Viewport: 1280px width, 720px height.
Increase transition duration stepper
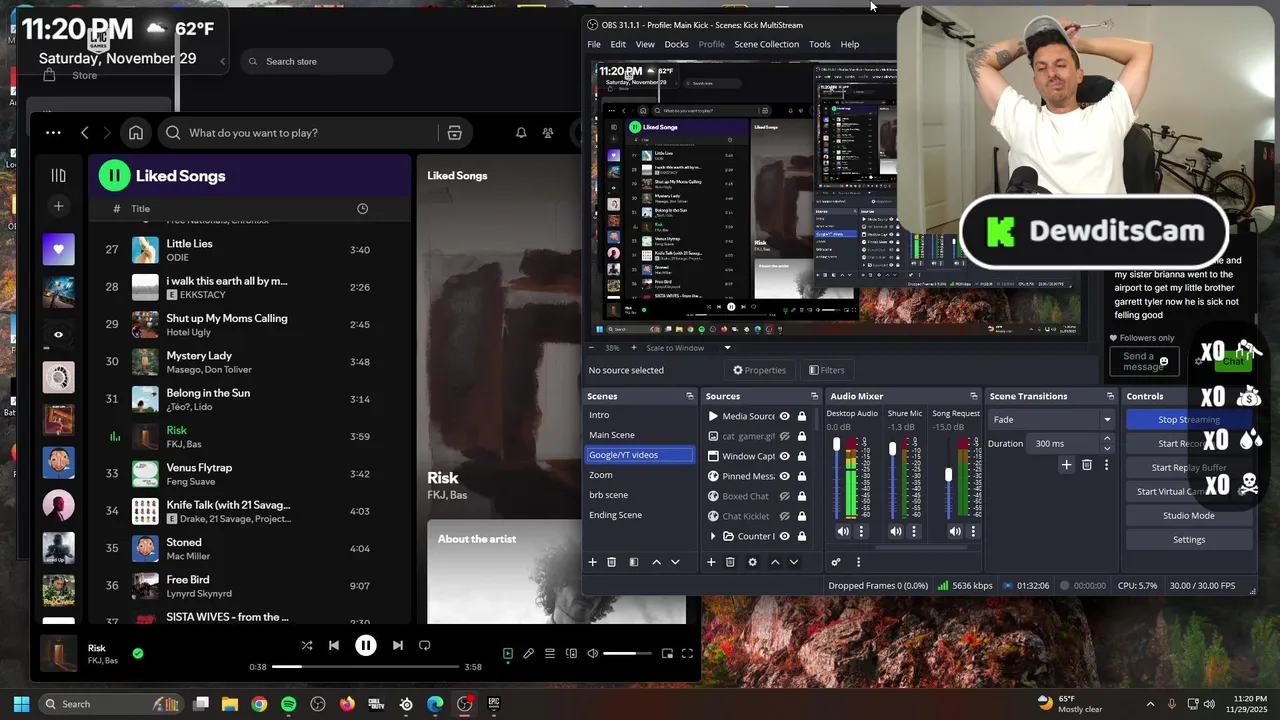[1106, 439]
